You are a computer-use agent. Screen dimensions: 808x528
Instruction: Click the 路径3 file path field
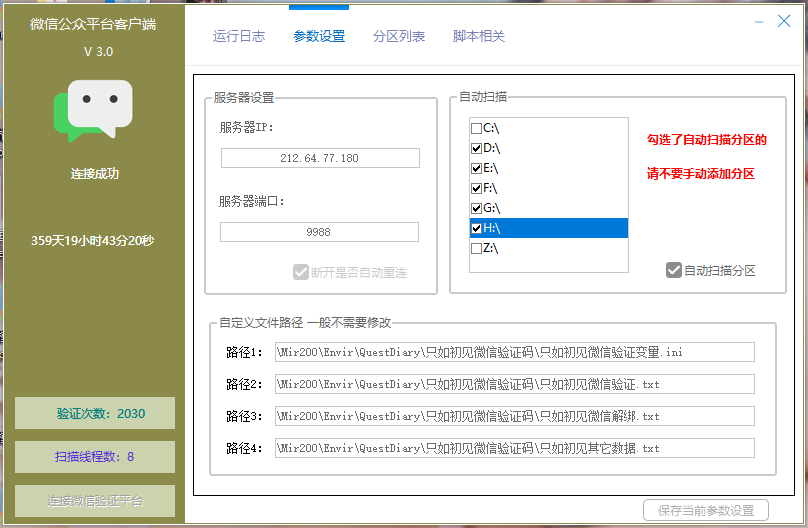coord(514,416)
